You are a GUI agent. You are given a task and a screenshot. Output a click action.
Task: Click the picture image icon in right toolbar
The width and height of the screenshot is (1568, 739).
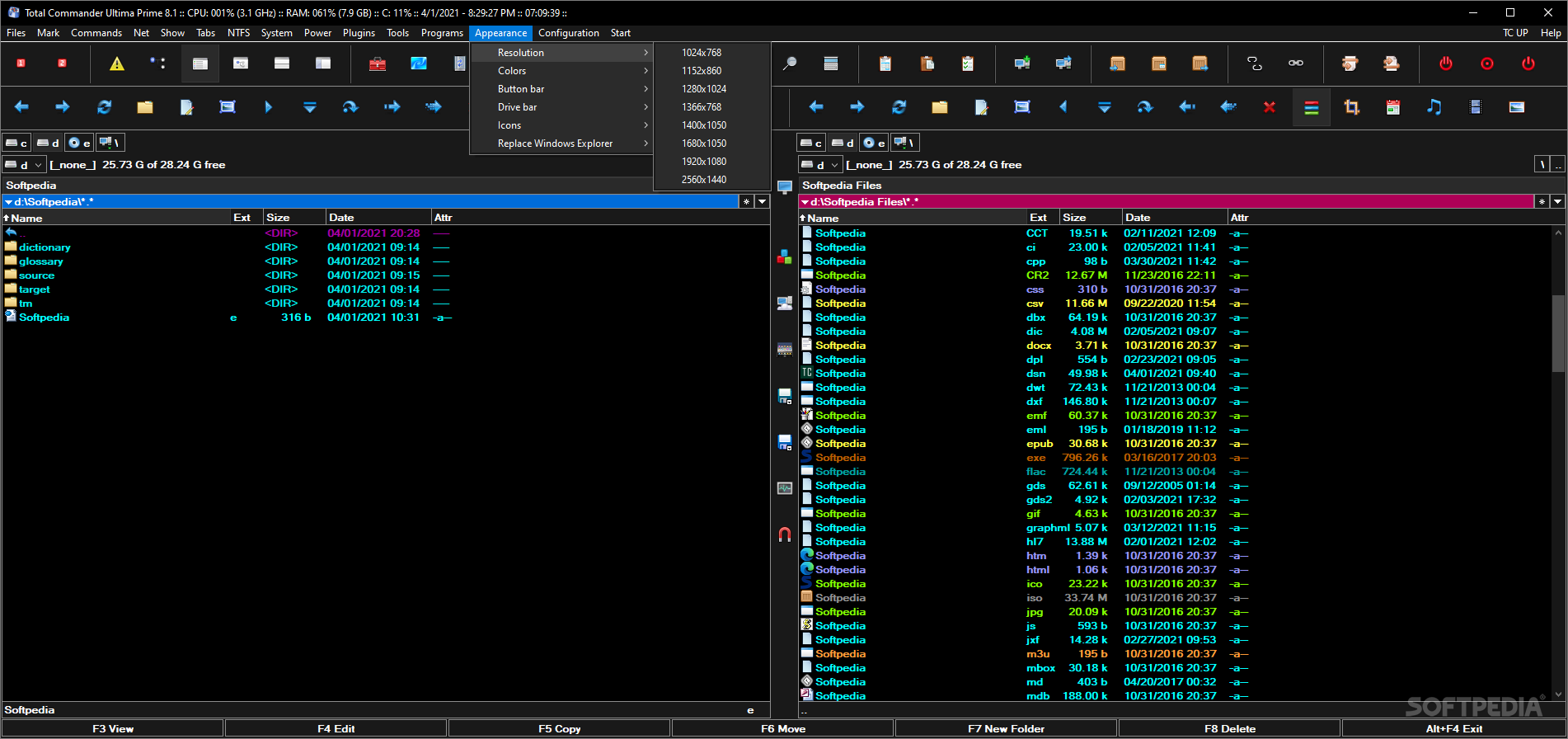point(1517,107)
